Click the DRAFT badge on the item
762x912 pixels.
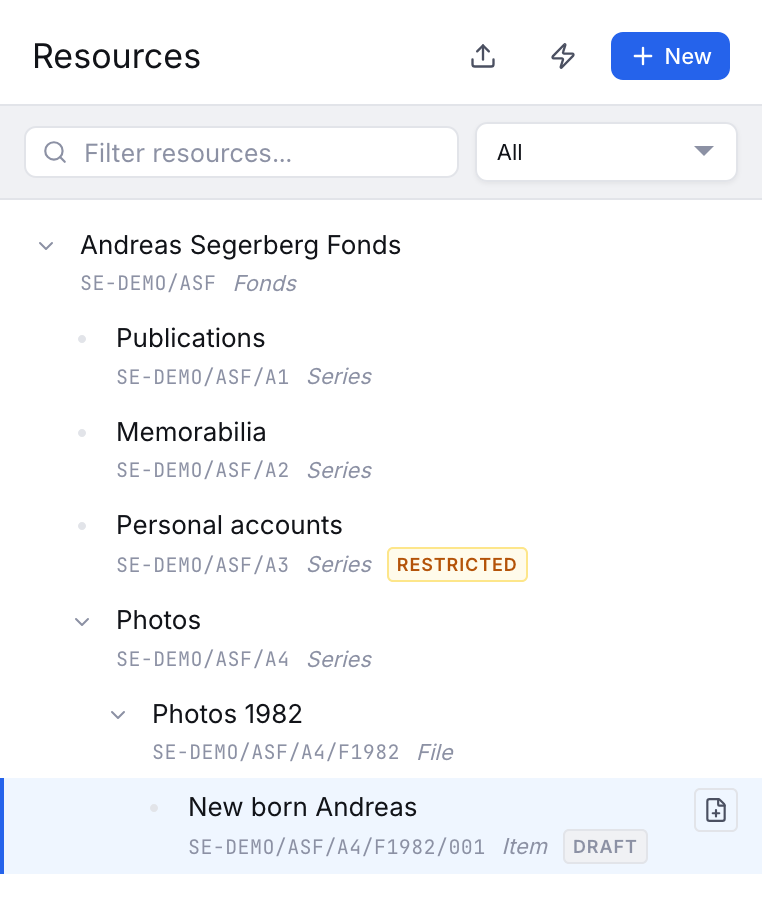605,846
